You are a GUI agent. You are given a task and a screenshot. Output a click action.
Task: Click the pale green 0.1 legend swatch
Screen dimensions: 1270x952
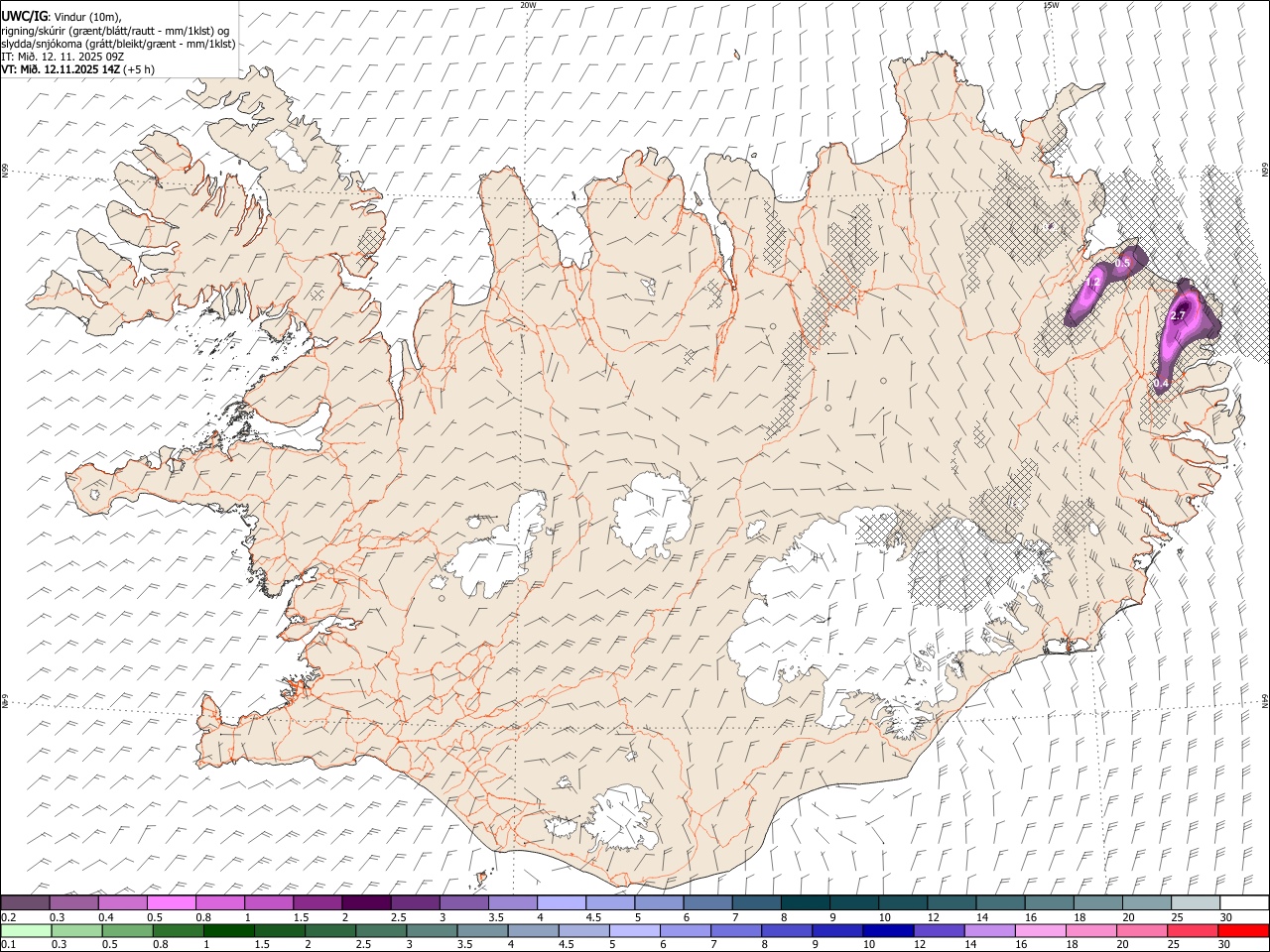coord(26,931)
